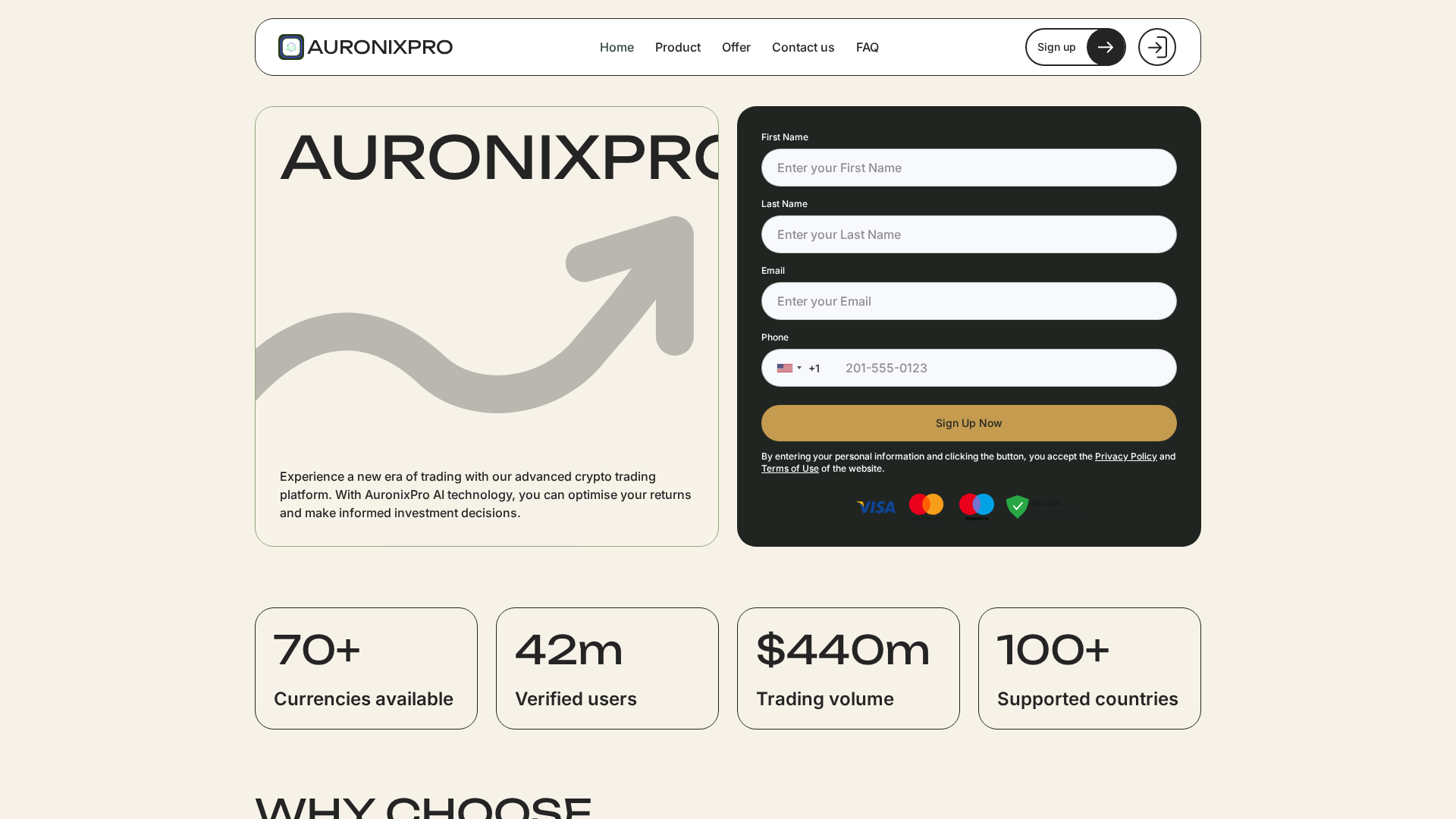This screenshot has height=819, width=1456.
Task: Click the Sign up header button
Action: (1075, 47)
